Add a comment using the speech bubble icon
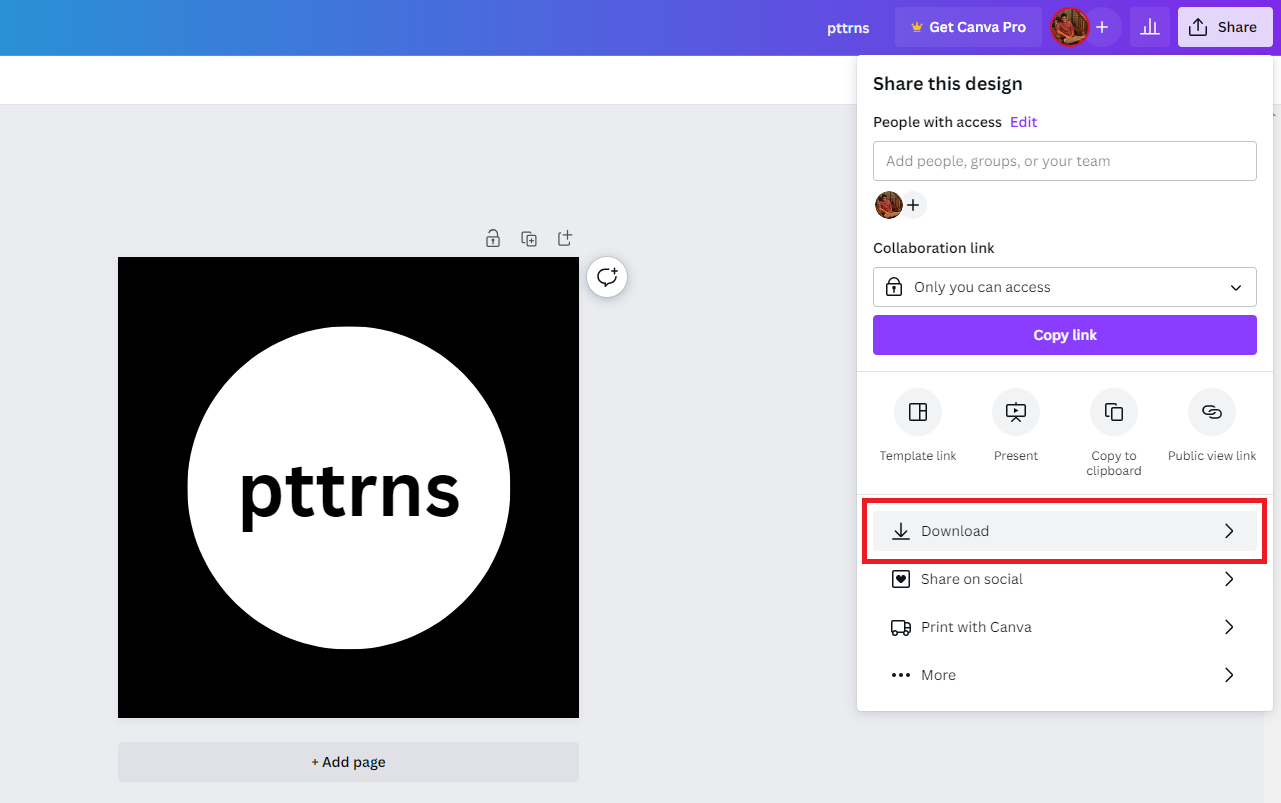This screenshot has width=1281, height=803. tap(608, 277)
